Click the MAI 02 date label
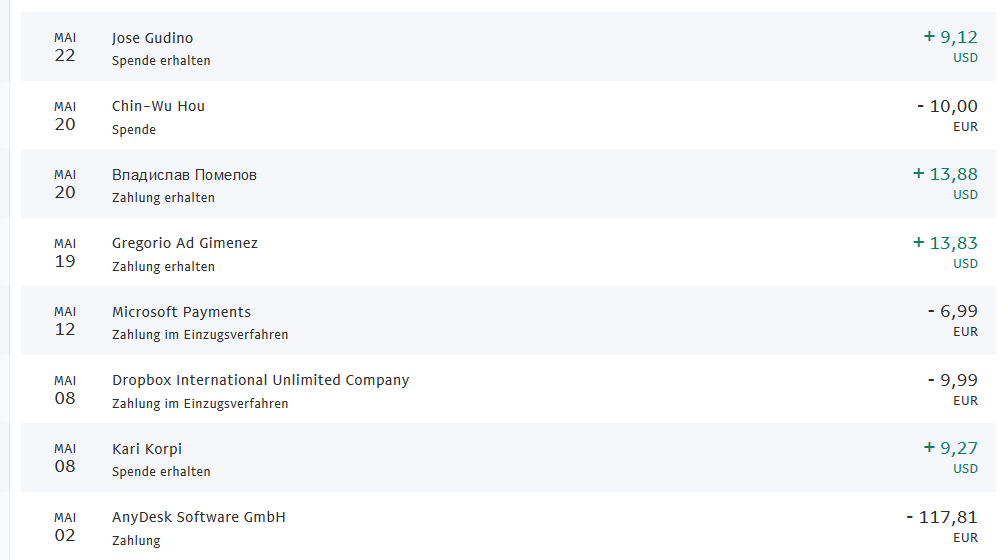This screenshot has height=560, width=1008. coord(65,526)
